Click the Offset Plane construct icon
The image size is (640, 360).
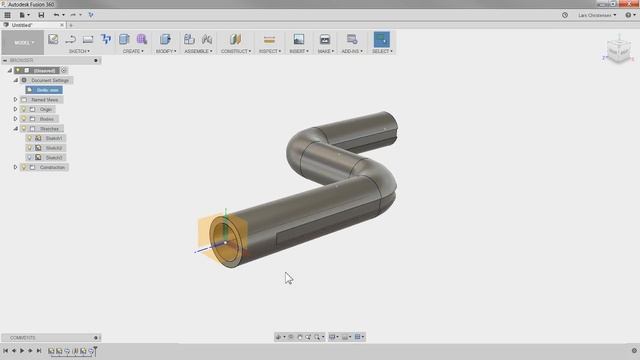pyautogui.click(x=235, y=39)
